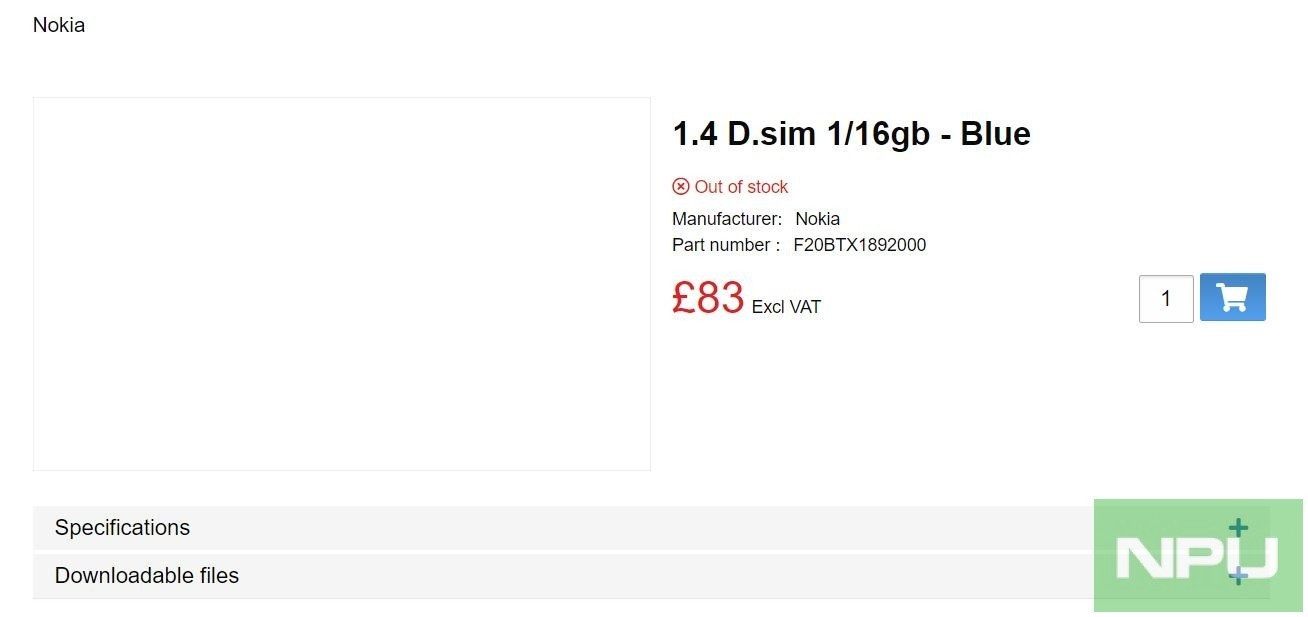Viewport: 1308px width, 617px height.
Task: Open the Nokia breadcrumb link
Action: 59,25
